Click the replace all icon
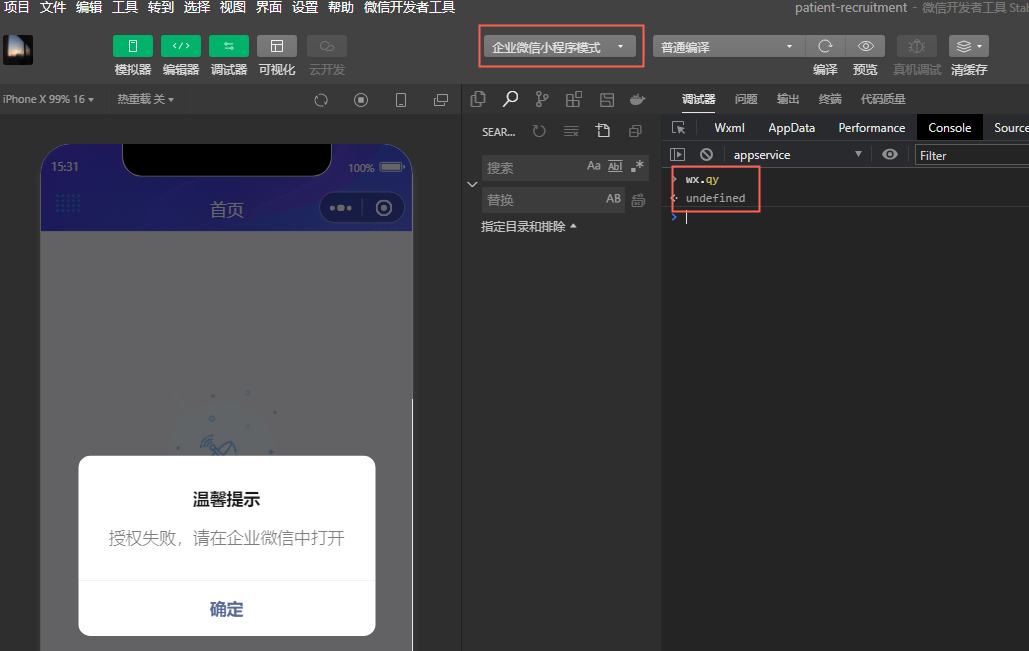The height and width of the screenshot is (651, 1029). [x=638, y=200]
